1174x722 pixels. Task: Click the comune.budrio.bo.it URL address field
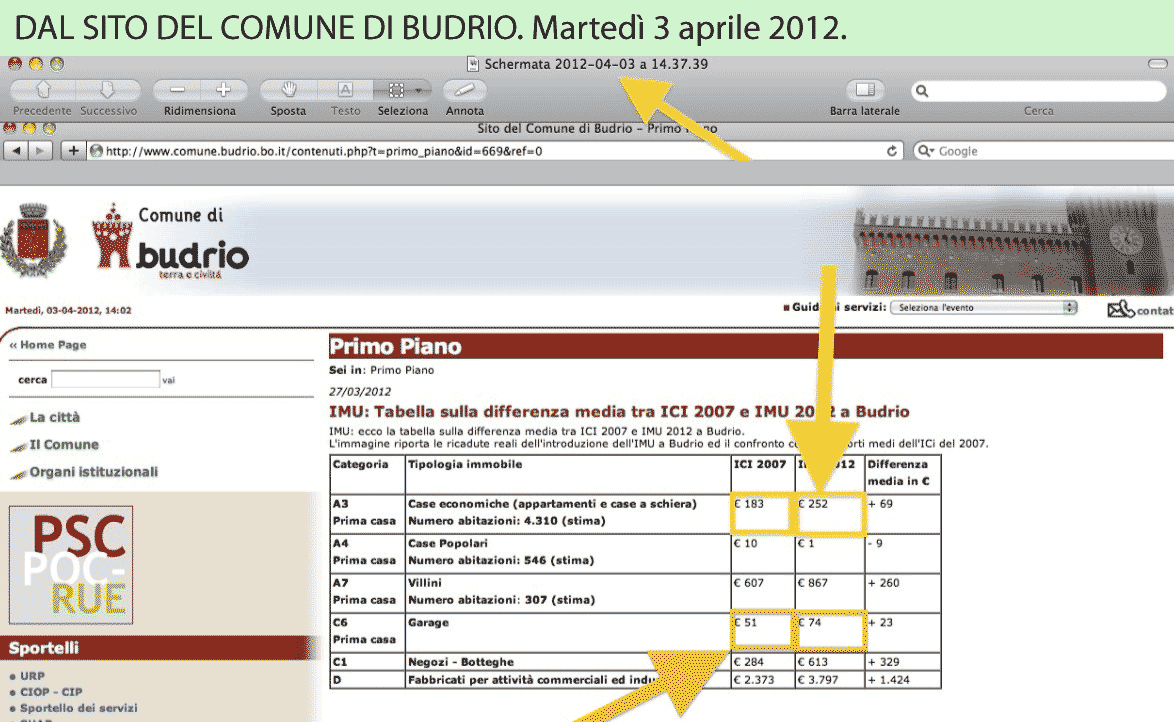tap(496, 151)
